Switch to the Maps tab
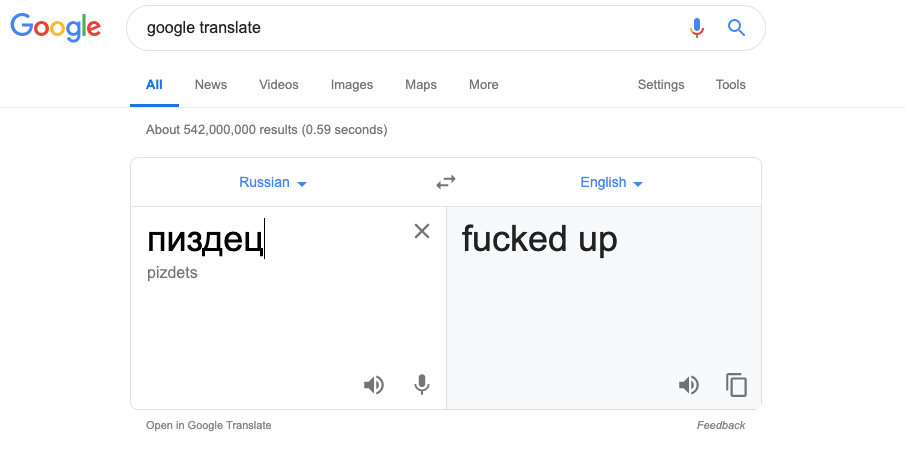The image size is (905, 449). 421,85
